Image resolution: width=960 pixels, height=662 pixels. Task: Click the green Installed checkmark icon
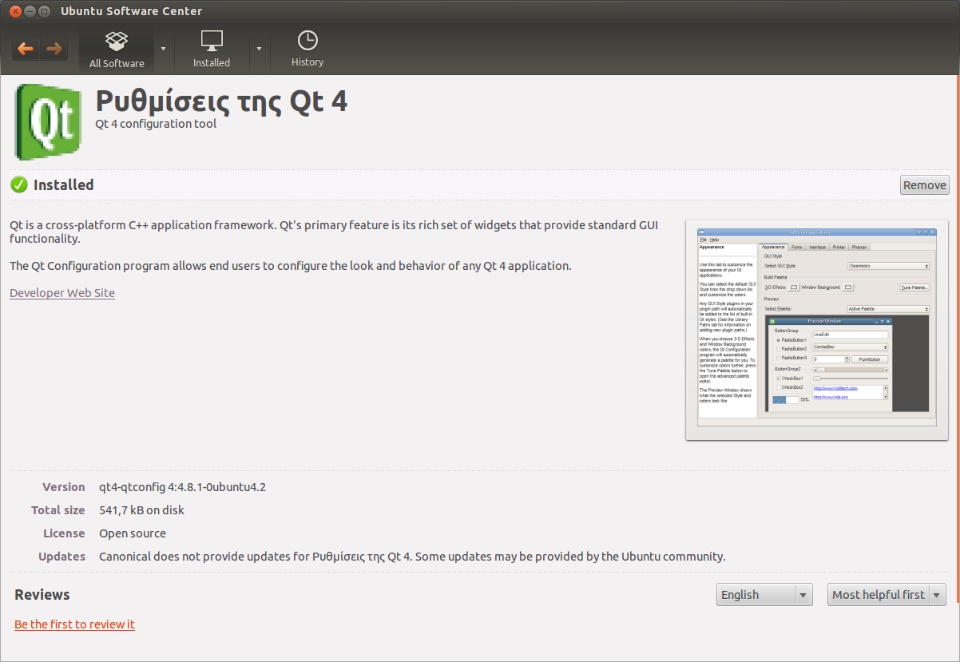click(x=19, y=184)
